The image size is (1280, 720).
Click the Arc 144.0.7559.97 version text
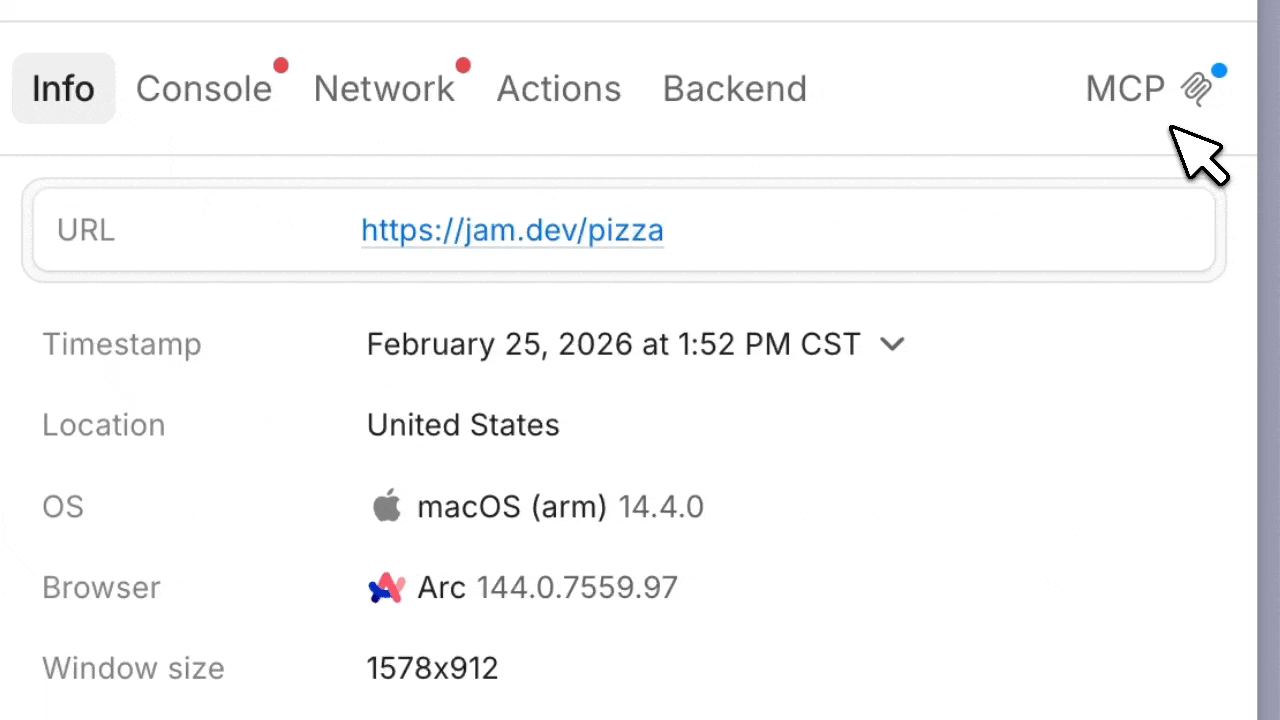point(547,588)
